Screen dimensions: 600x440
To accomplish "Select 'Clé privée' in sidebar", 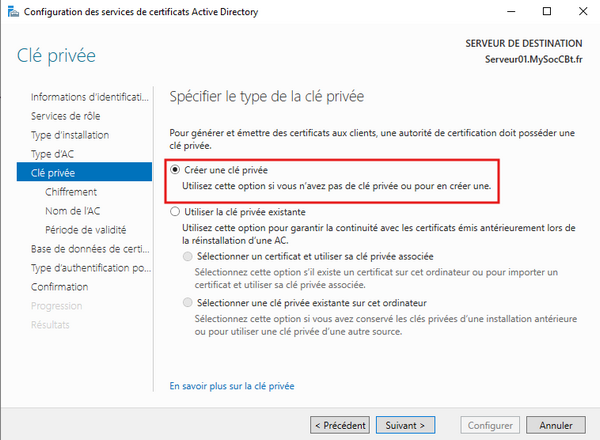I will [x=53, y=173].
